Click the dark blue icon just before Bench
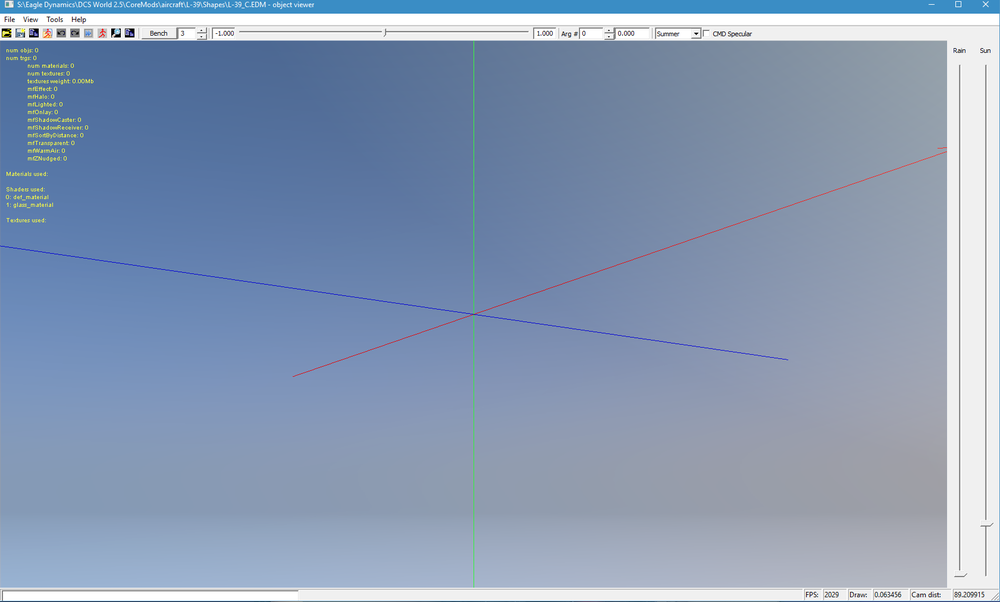 (x=129, y=33)
